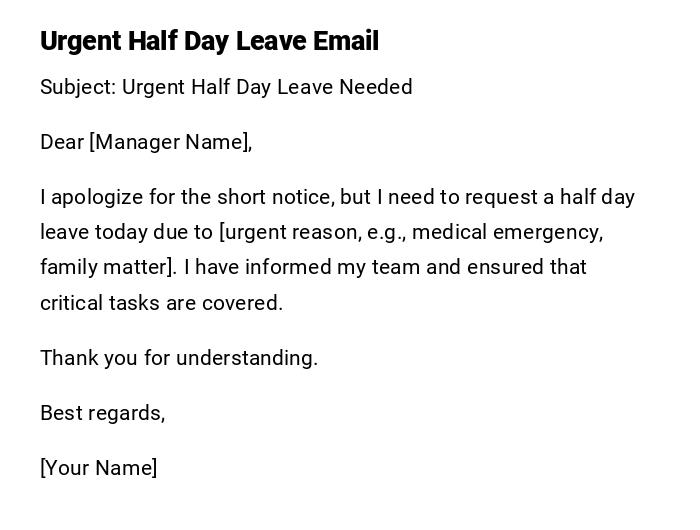Click the words "leave today"
Screen dimensions: 700x530
(x=92, y=232)
